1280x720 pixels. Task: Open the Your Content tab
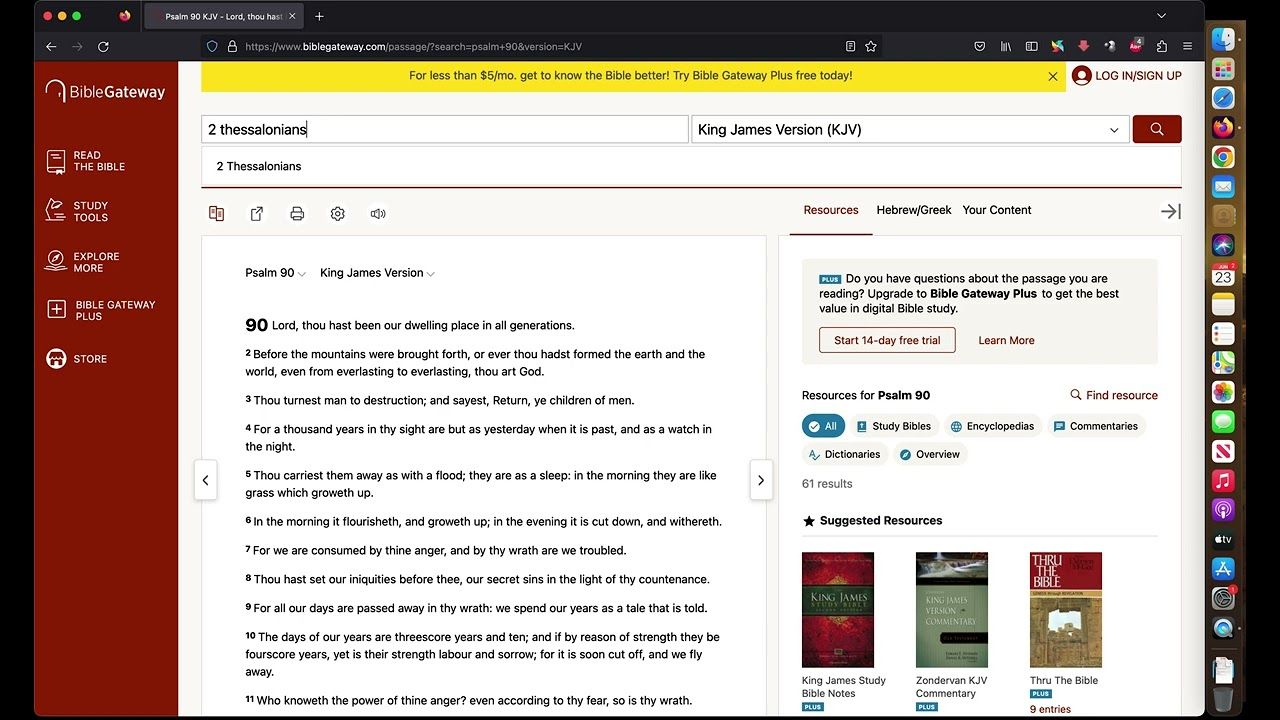(x=996, y=210)
